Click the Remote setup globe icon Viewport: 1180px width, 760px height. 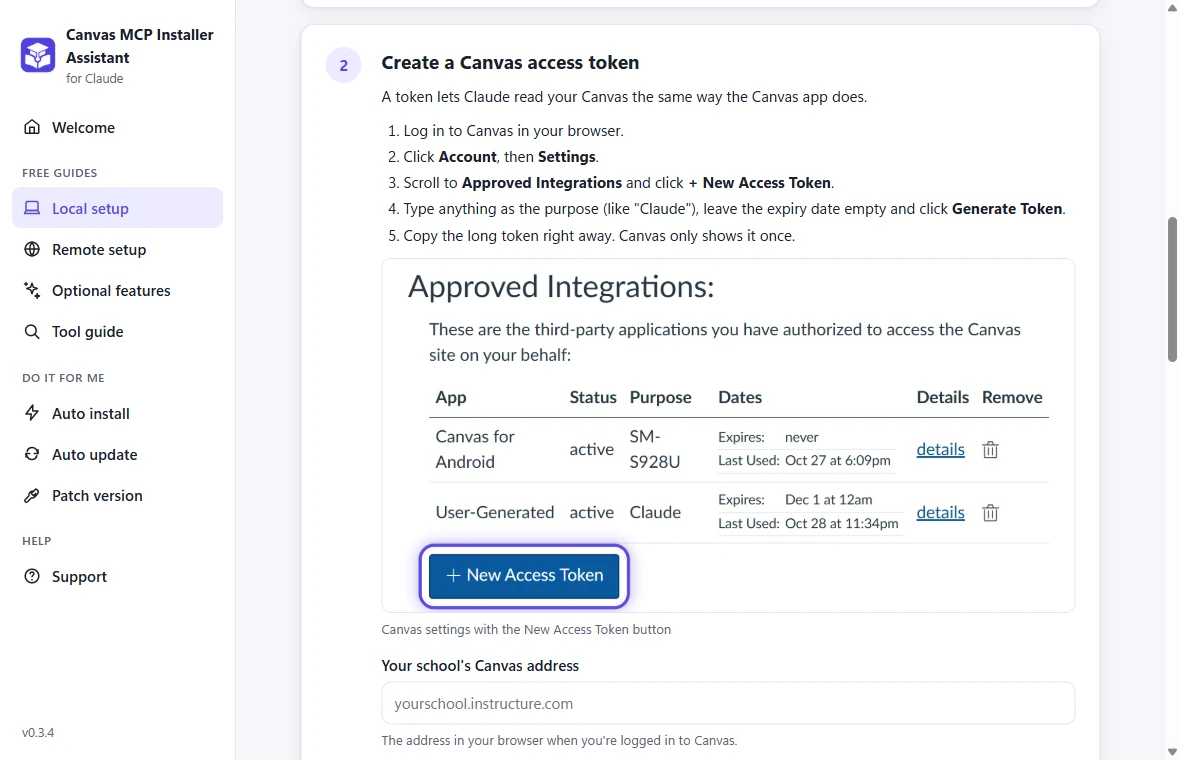click(x=32, y=249)
